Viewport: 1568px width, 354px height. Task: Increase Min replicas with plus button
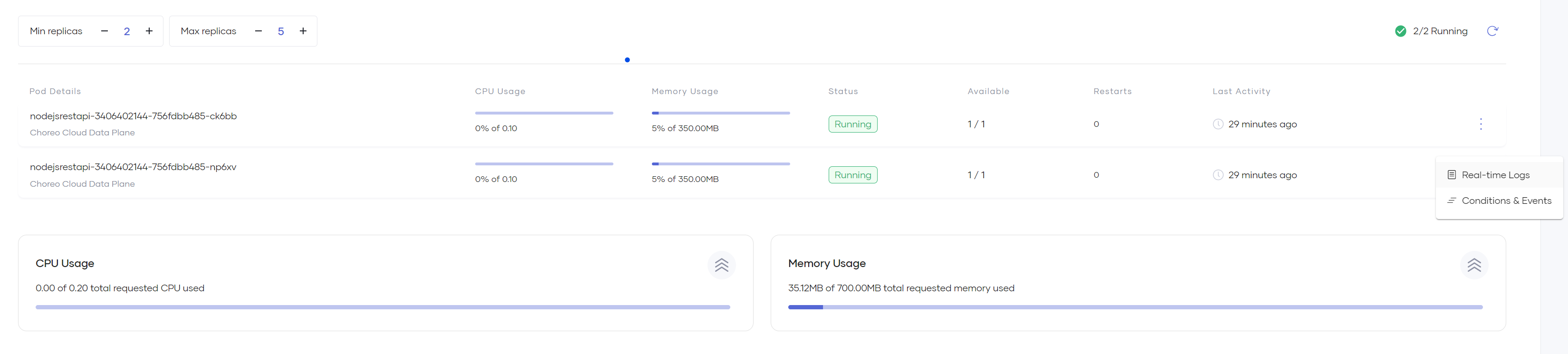[x=149, y=31]
